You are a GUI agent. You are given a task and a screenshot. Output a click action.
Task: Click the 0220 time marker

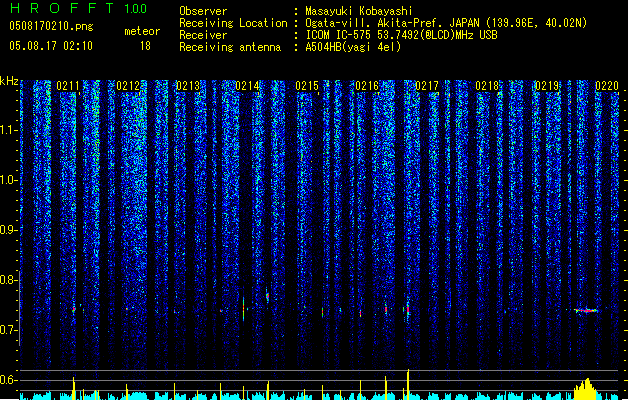pos(607,86)
